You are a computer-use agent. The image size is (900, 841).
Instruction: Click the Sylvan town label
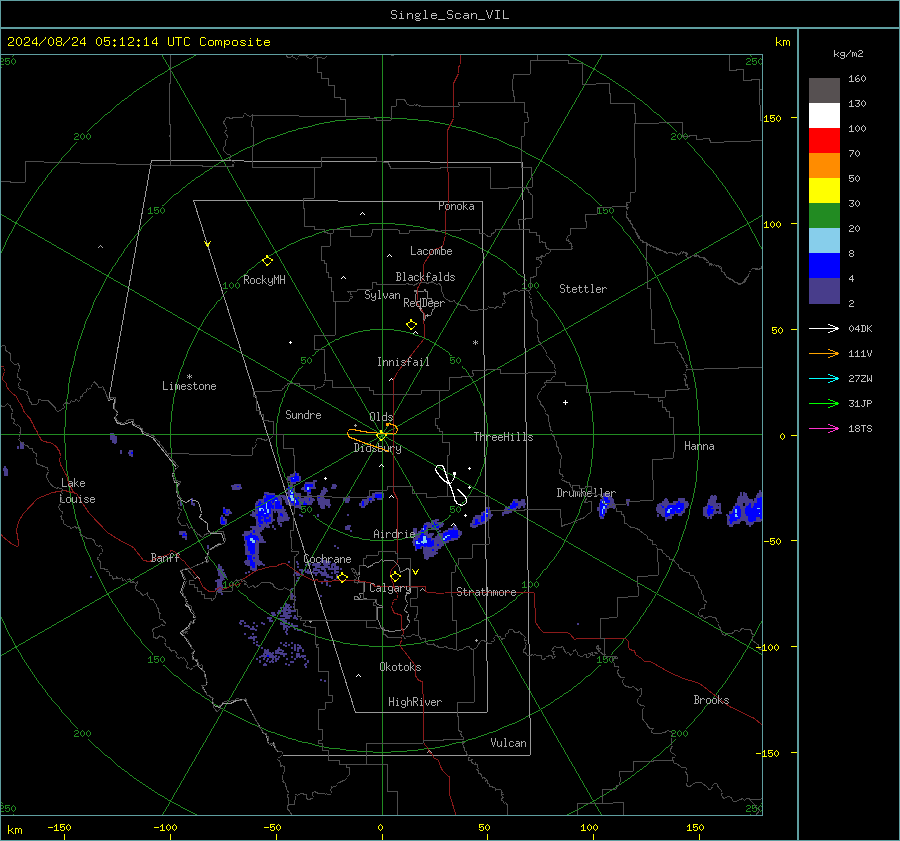(382, 295)
